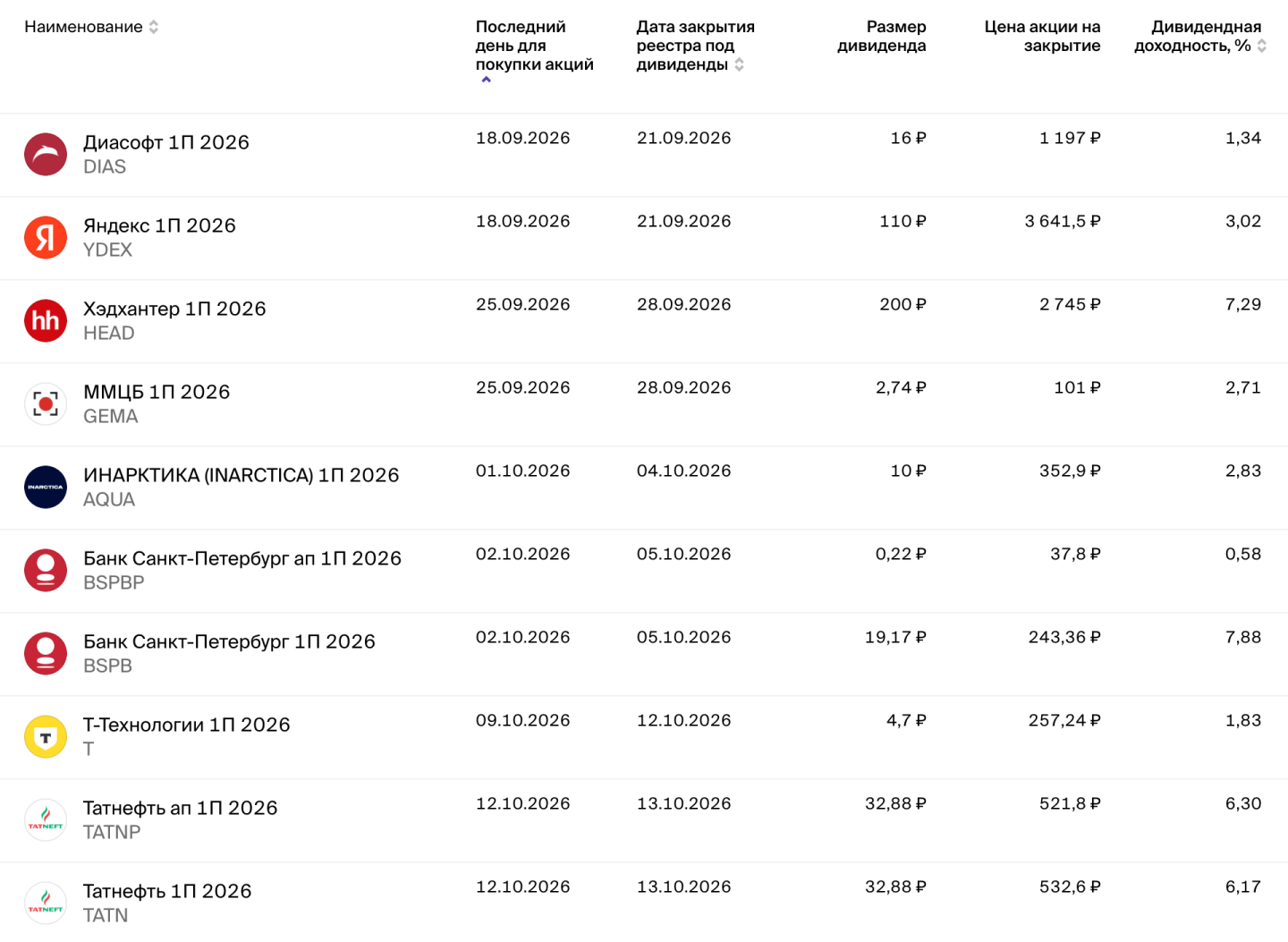
Task: Click the Diasoft company logo icon
Action: coord(46,155)
